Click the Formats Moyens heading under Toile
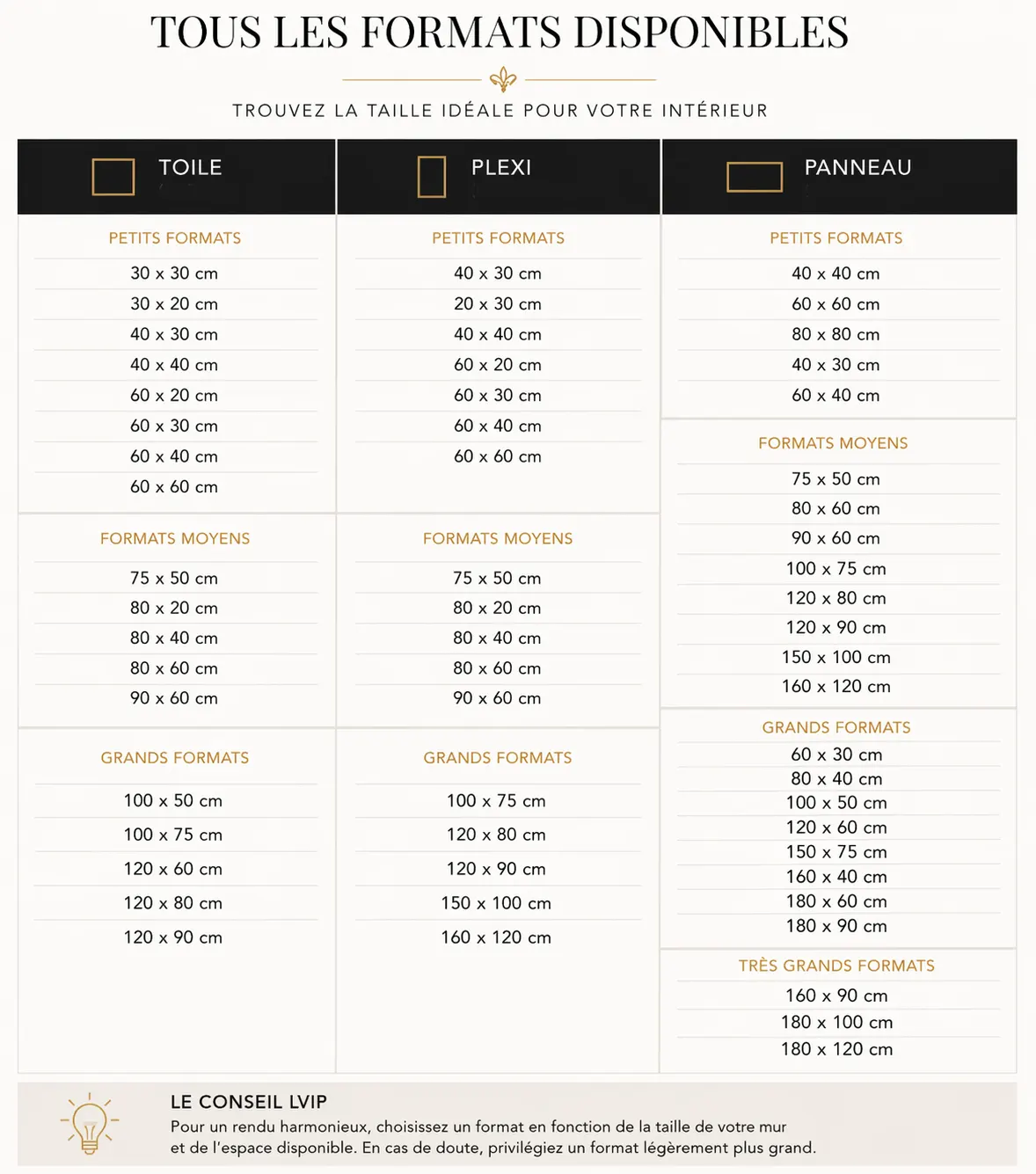 (175, 538)
